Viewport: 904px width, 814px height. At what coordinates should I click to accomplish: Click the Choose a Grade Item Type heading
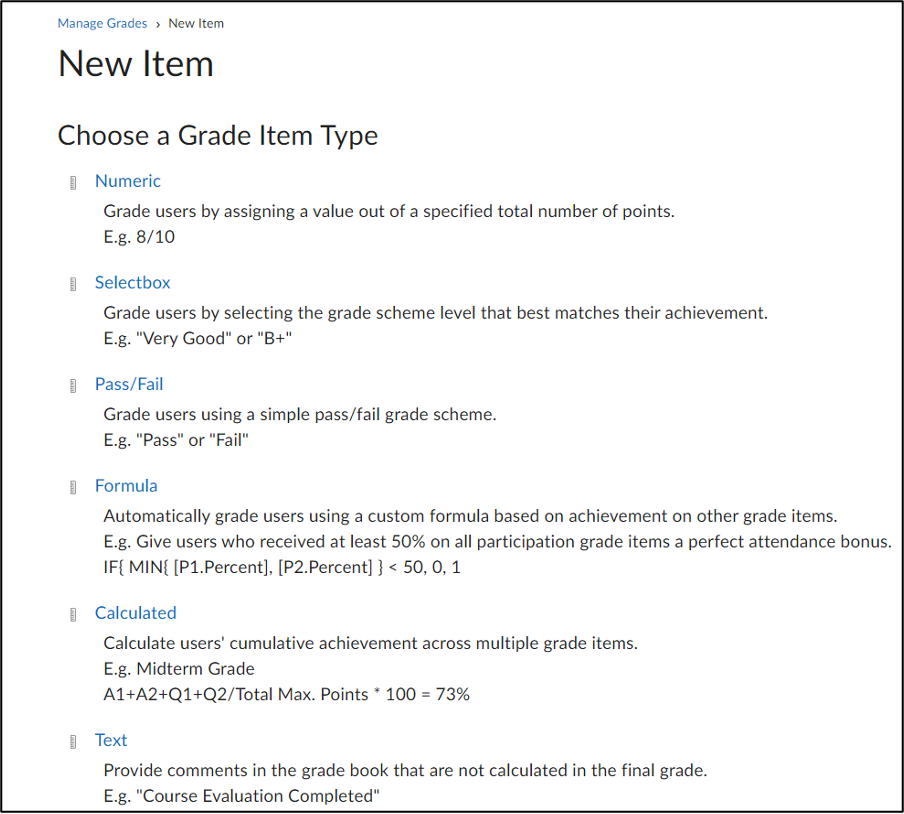(218, 136)
